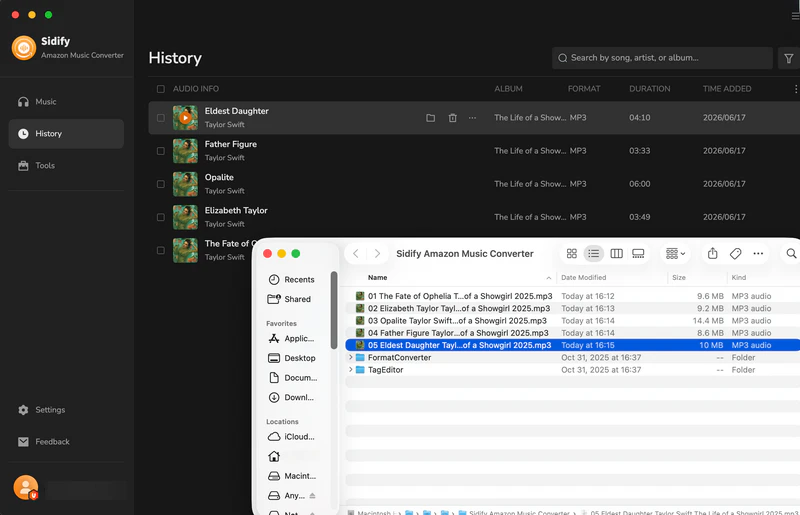Open more options for Eldest Daughter

(472, 118)
